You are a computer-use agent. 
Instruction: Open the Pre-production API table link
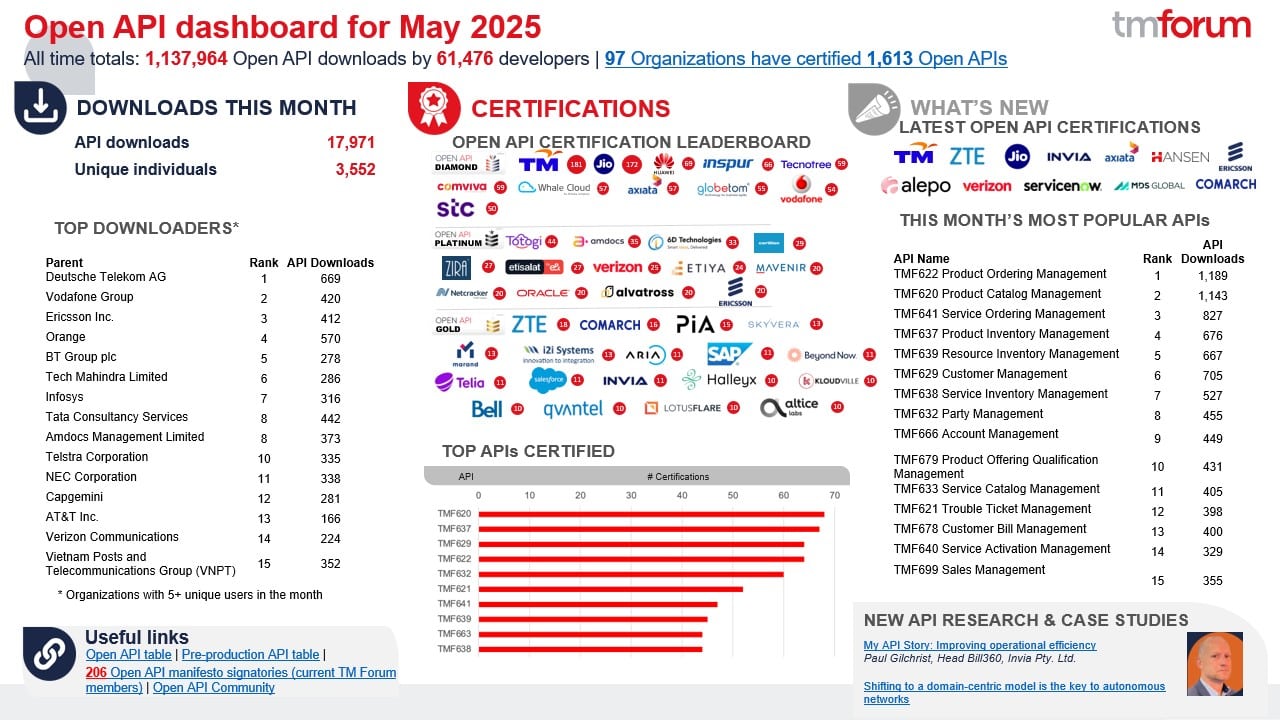point(249,655)
